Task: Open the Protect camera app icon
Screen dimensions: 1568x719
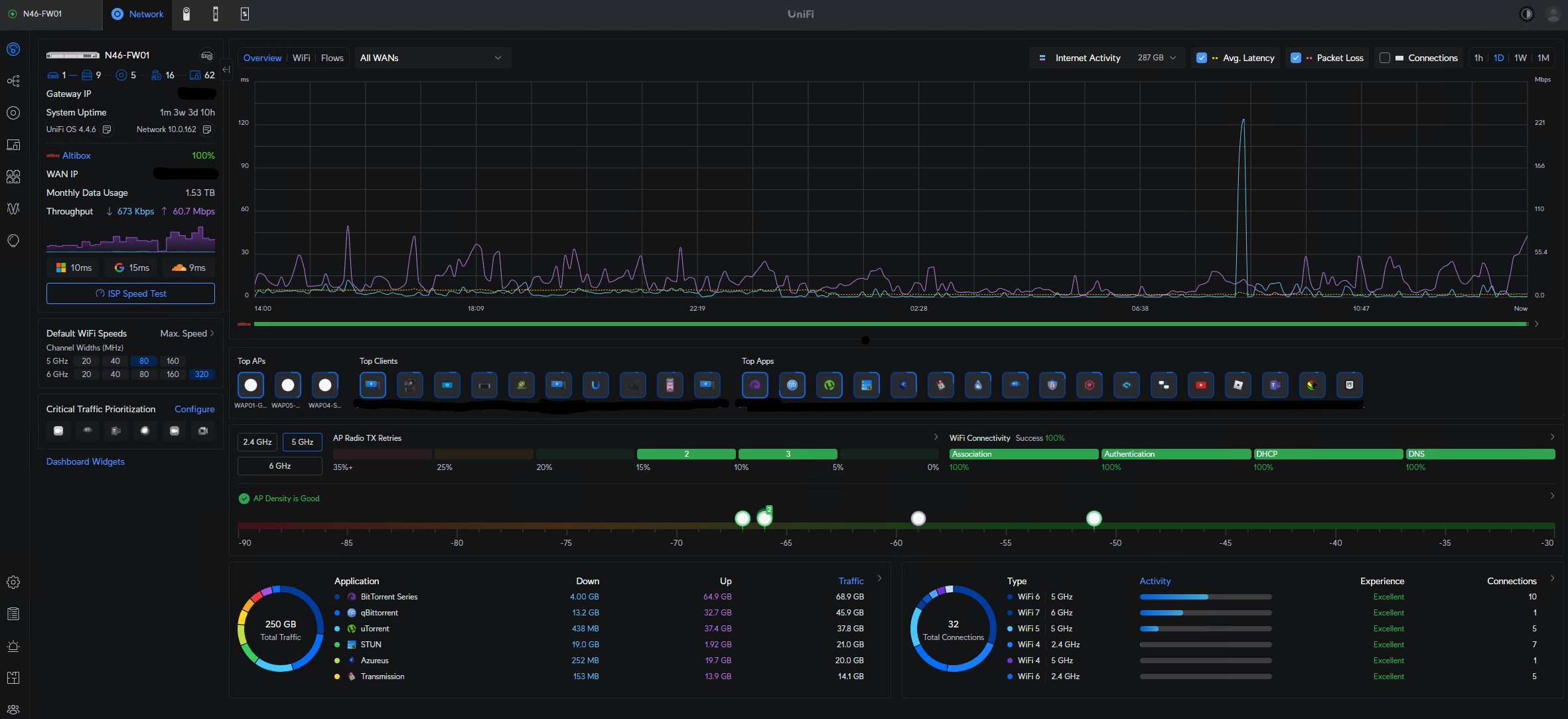Action: coord(186,14)
